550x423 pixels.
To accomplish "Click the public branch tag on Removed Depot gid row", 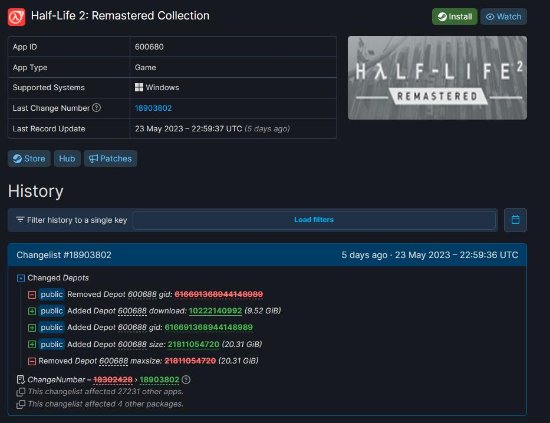I will [52, 294].
